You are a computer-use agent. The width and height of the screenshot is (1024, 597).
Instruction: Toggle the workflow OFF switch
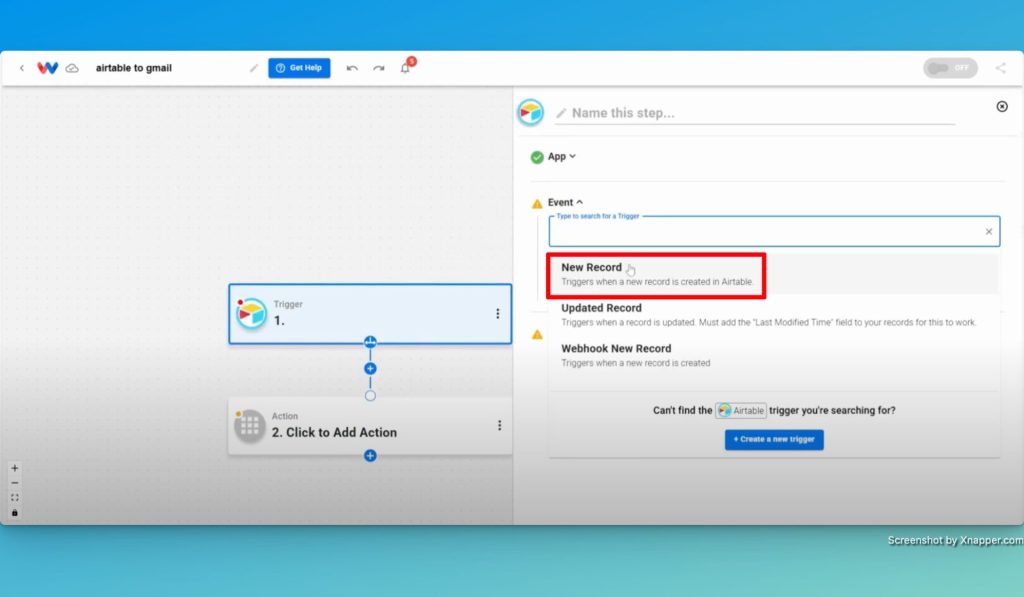pyautogui.click(x=950, y=68)
